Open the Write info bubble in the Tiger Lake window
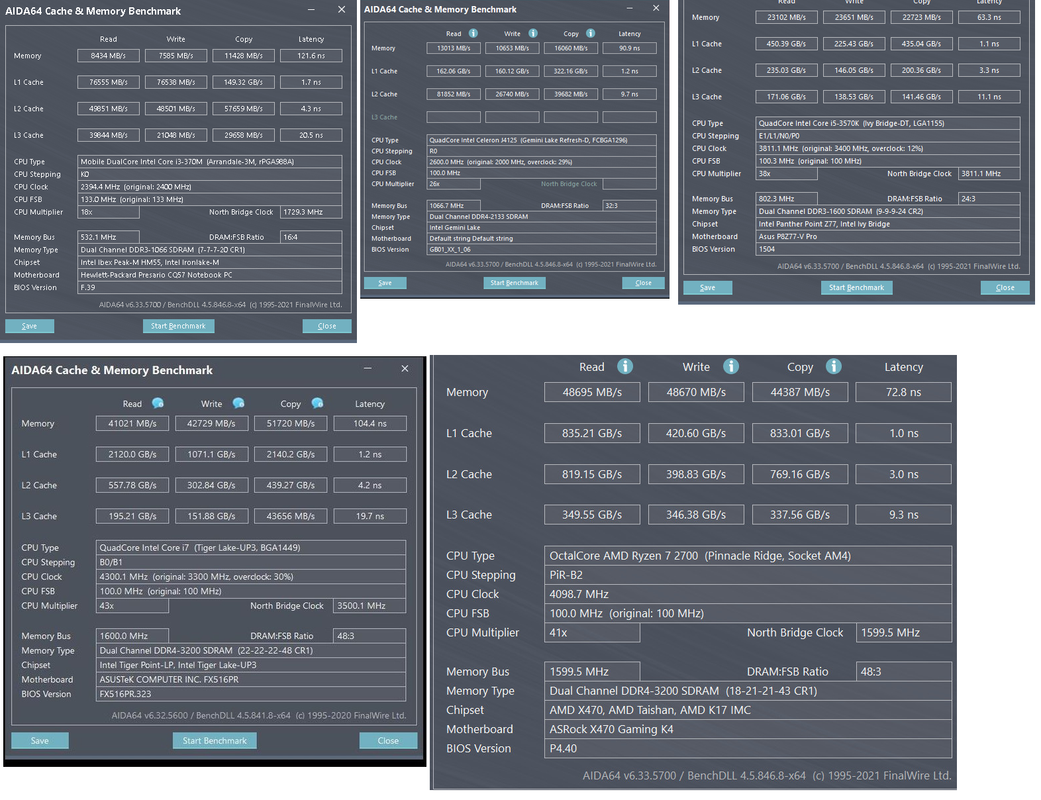Screen dimensions: 1041x800 (238, 403)
